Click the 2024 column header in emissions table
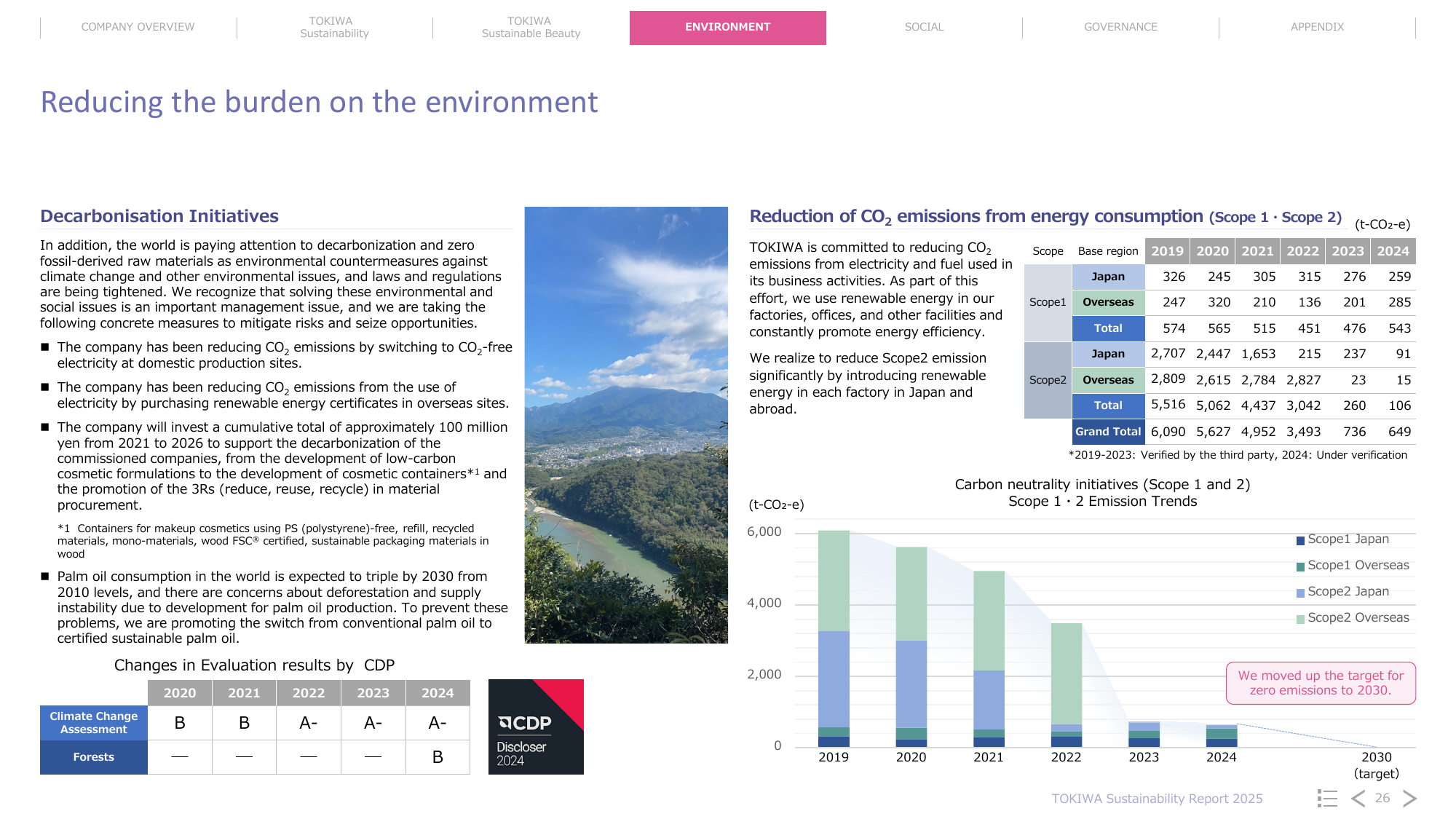Viewport: 1456px width, 819px height. (x=1393, y=251)
